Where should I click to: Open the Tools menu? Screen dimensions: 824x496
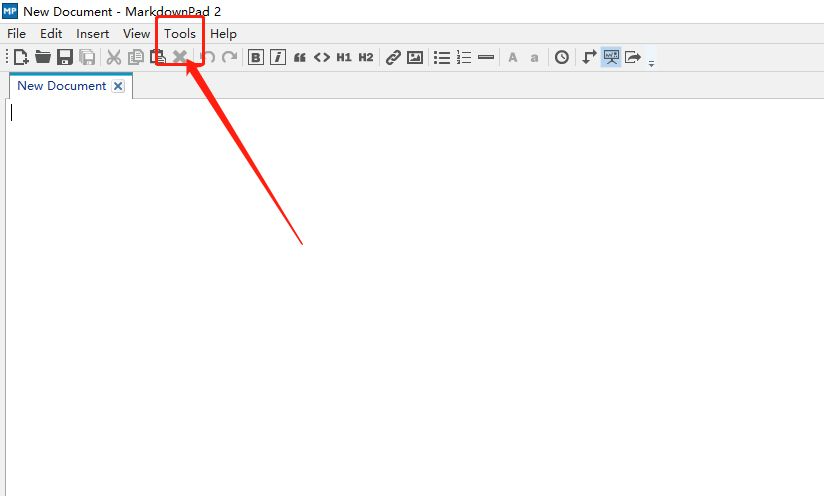pyautogui.click(x=180, y=34)
